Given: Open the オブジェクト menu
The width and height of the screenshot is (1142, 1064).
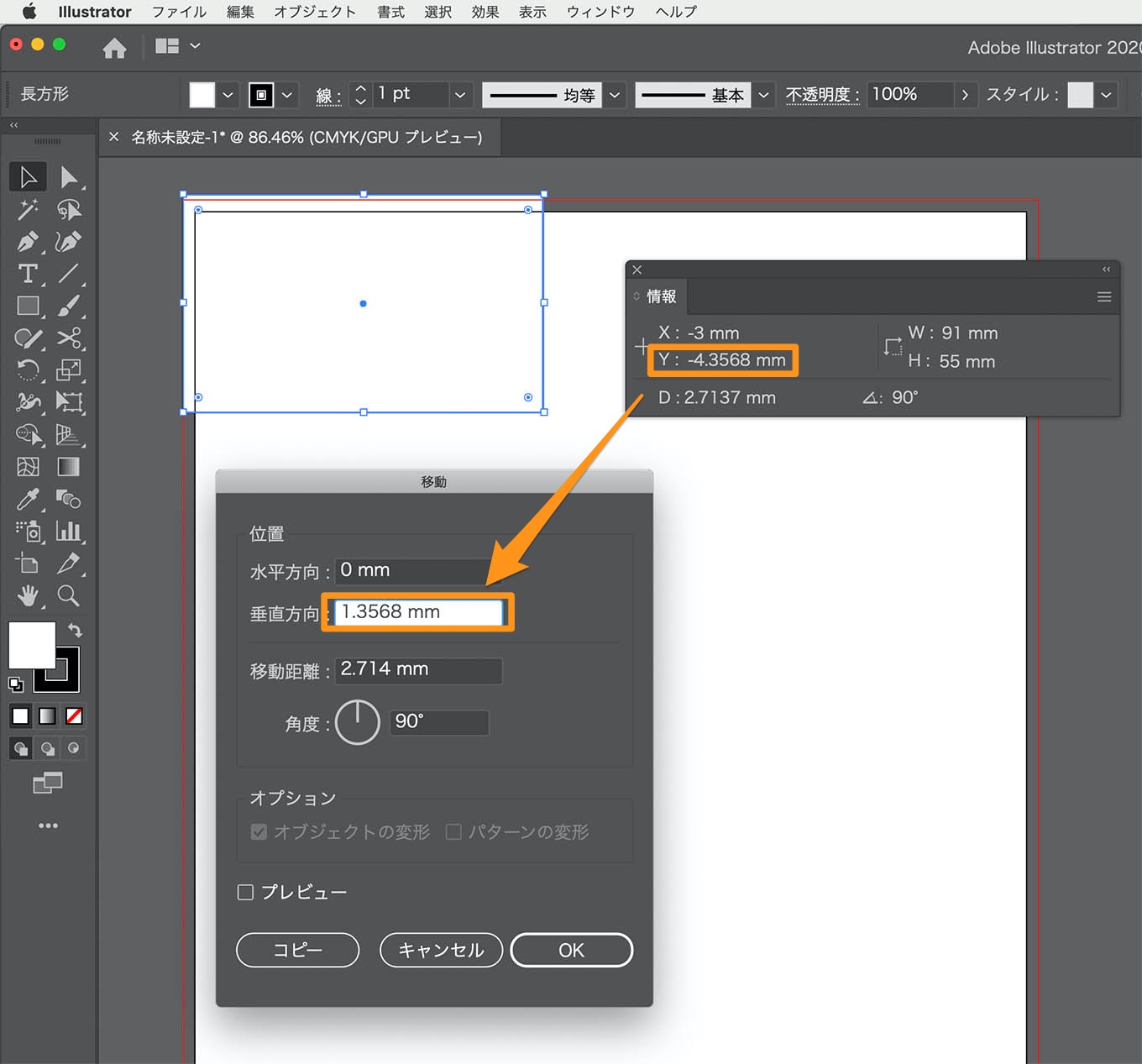Looking at the screenshot, I should 315,12.
